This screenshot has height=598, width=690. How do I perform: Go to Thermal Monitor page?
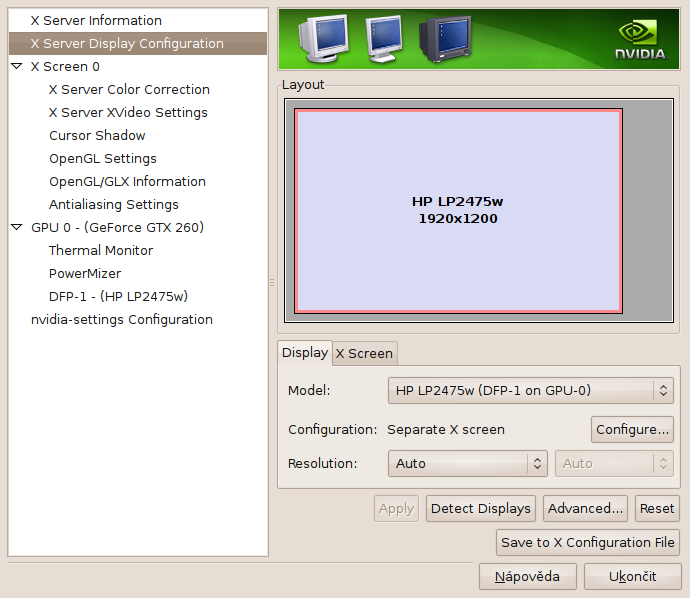click(x=101, y=250)
